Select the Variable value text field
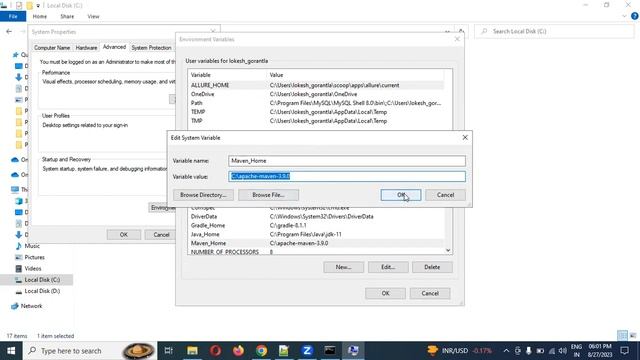 (x=347, y=176)
